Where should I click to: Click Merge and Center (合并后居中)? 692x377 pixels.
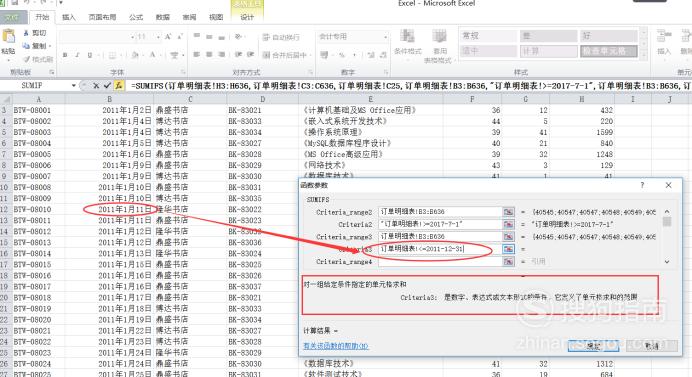pos(284,55)
